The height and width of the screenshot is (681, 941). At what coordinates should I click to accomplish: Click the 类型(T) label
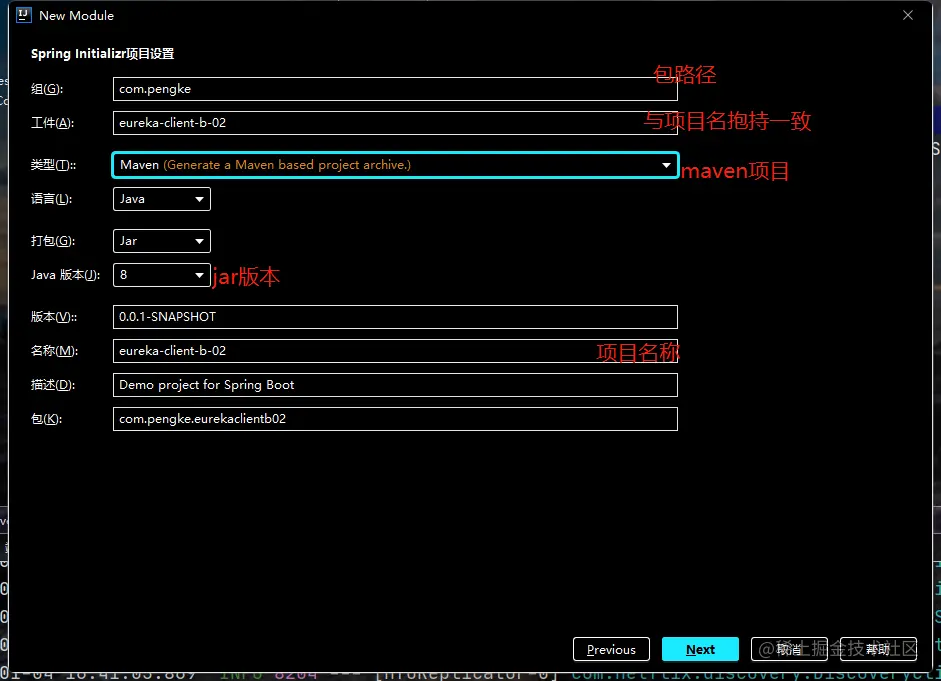click(x=53, y=165)
